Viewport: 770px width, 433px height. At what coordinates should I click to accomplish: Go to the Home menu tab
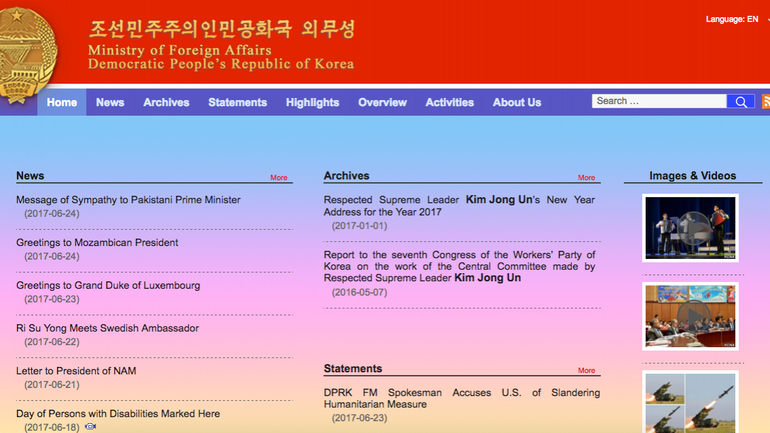[x=62, y=102]
